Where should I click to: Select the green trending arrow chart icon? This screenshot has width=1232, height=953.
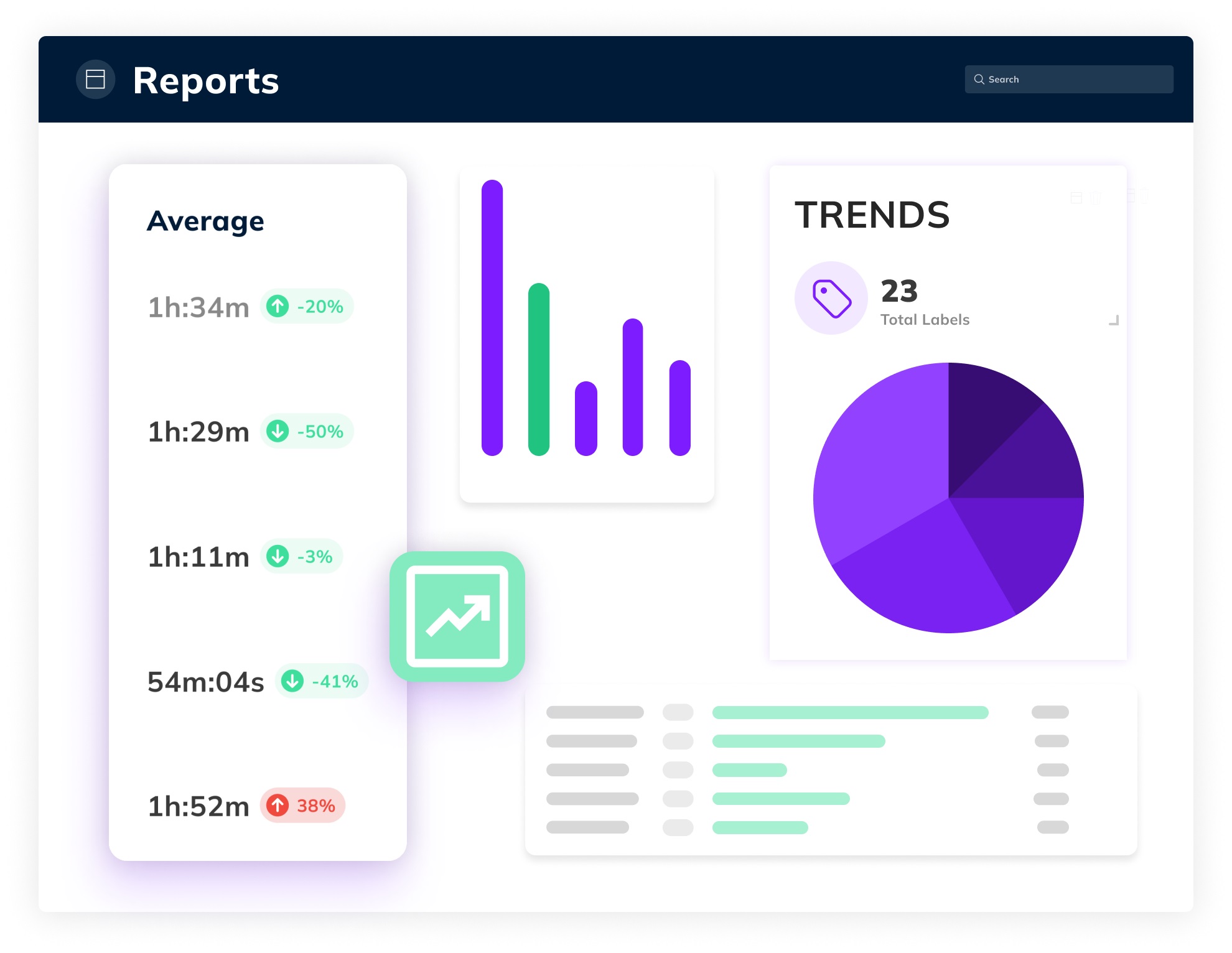[x=458, y=616]
